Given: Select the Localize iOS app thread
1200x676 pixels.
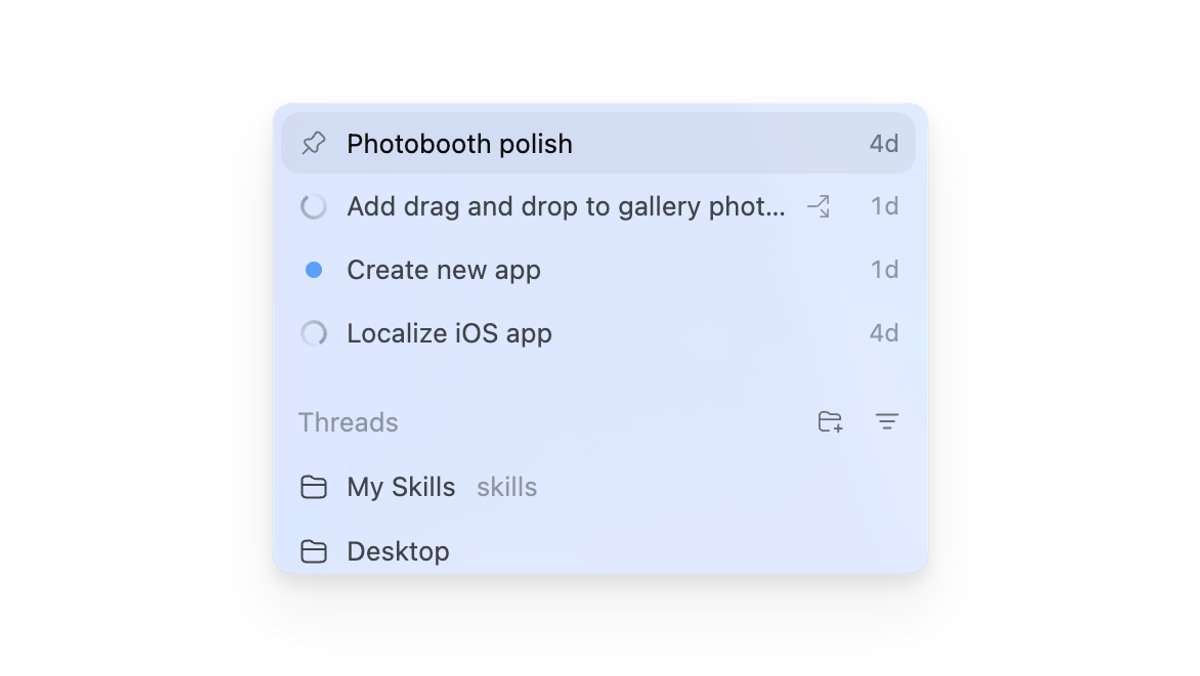Looking at the screenshot, I should 598,333.
